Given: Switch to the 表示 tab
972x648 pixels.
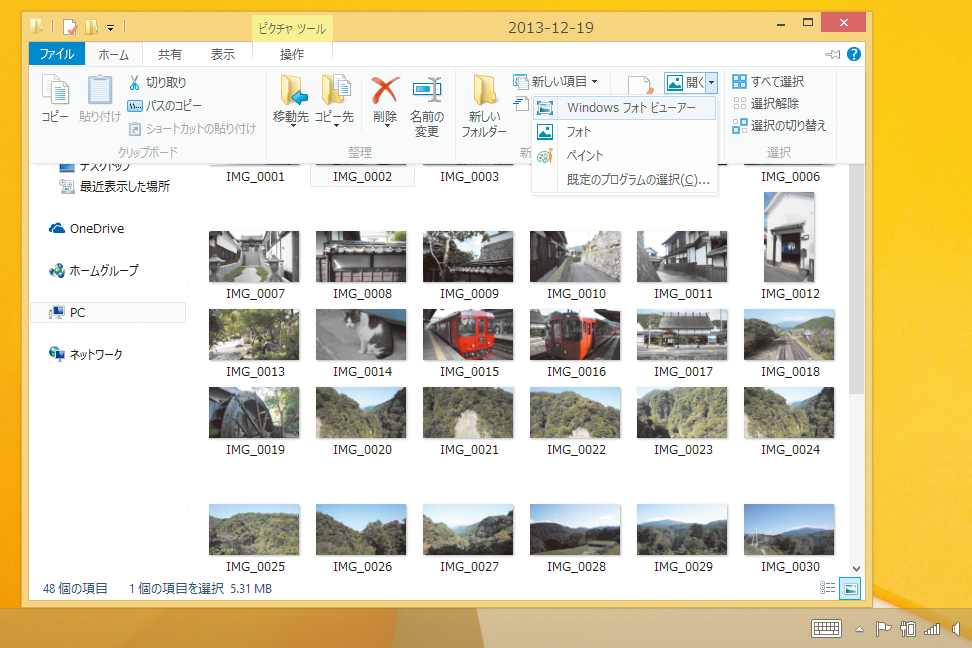Looking at the screenshot, I should click(x=223, y=55).
